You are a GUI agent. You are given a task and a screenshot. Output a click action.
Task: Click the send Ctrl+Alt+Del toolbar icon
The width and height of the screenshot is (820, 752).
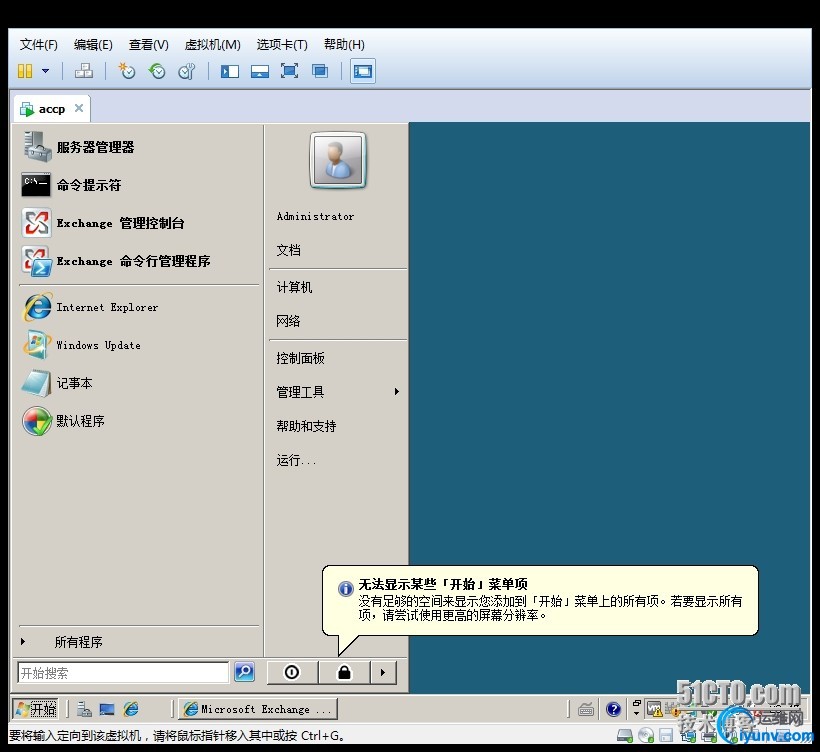tap(84, 71)
